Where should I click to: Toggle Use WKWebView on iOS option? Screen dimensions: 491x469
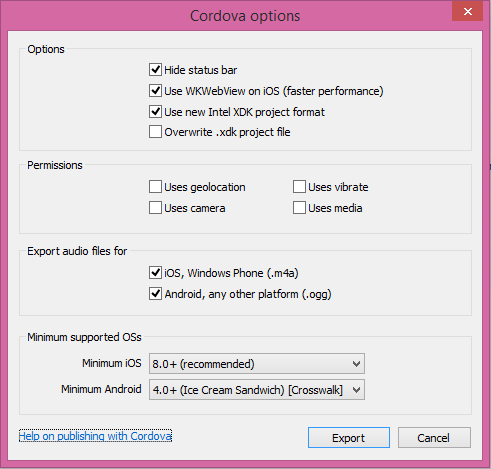(155, 91)
